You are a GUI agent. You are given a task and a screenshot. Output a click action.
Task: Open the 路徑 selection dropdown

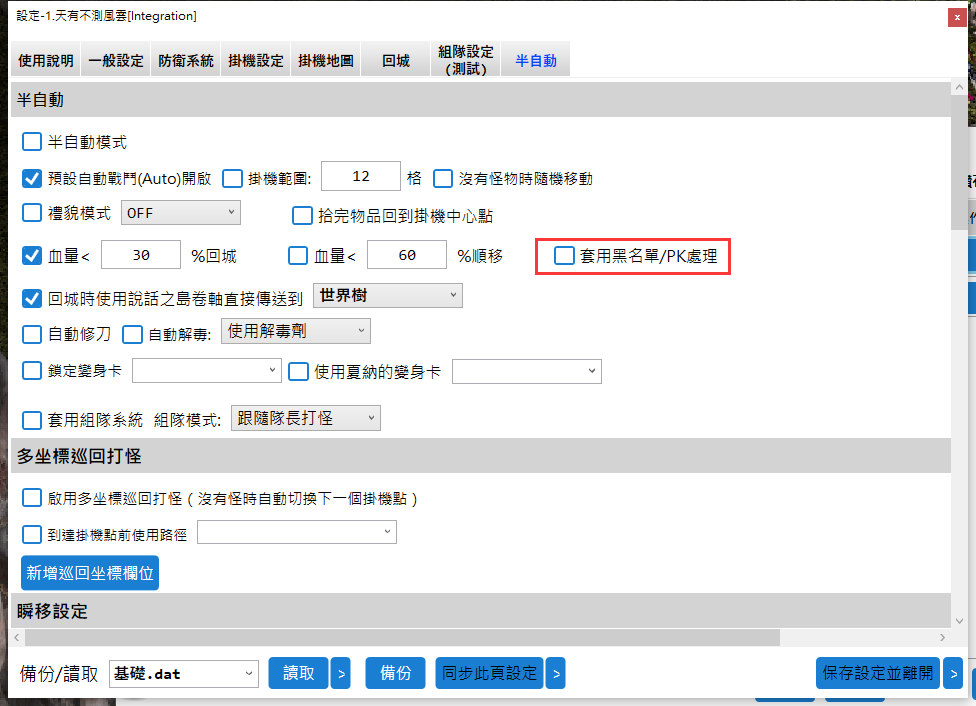(297, 532)
